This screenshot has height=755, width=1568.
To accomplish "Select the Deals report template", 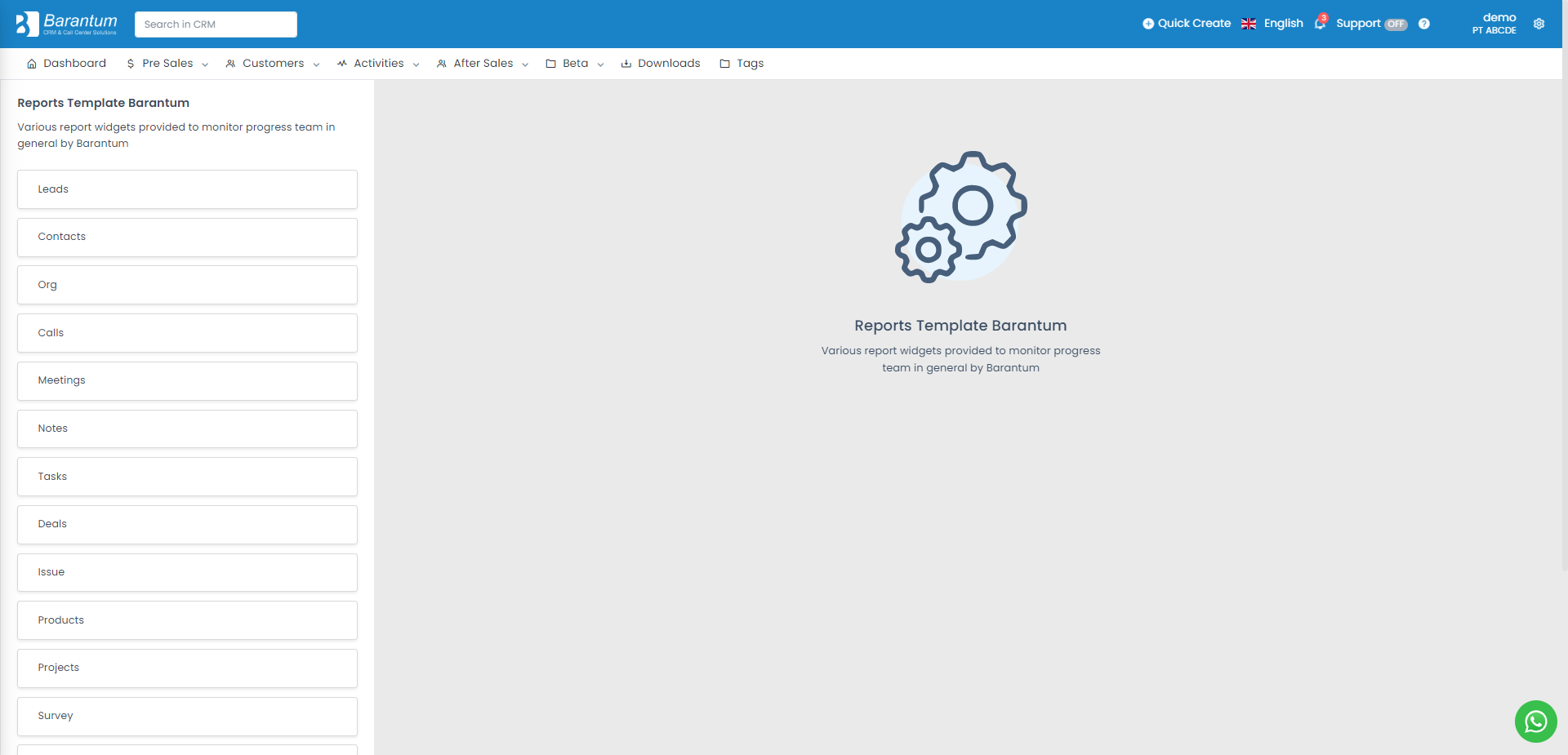I will 187,525.
